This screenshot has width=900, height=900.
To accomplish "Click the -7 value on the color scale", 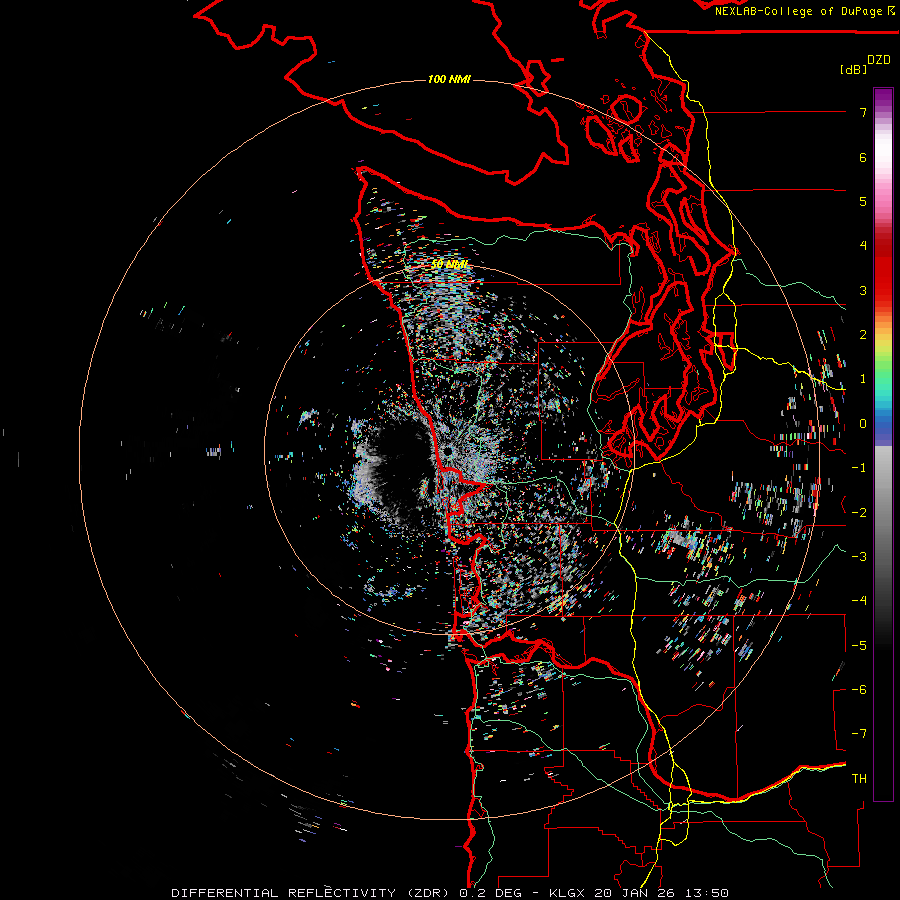I will (859, 734).
